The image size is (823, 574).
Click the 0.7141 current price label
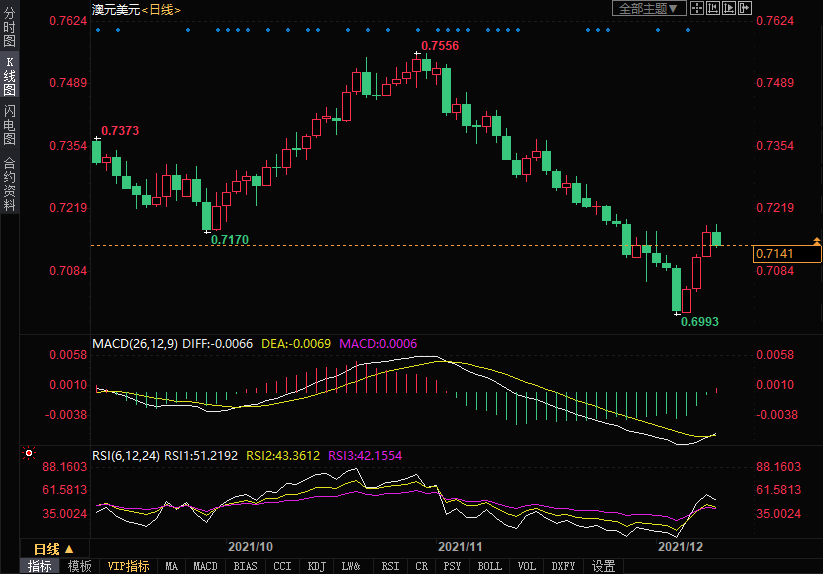(786, 254)
